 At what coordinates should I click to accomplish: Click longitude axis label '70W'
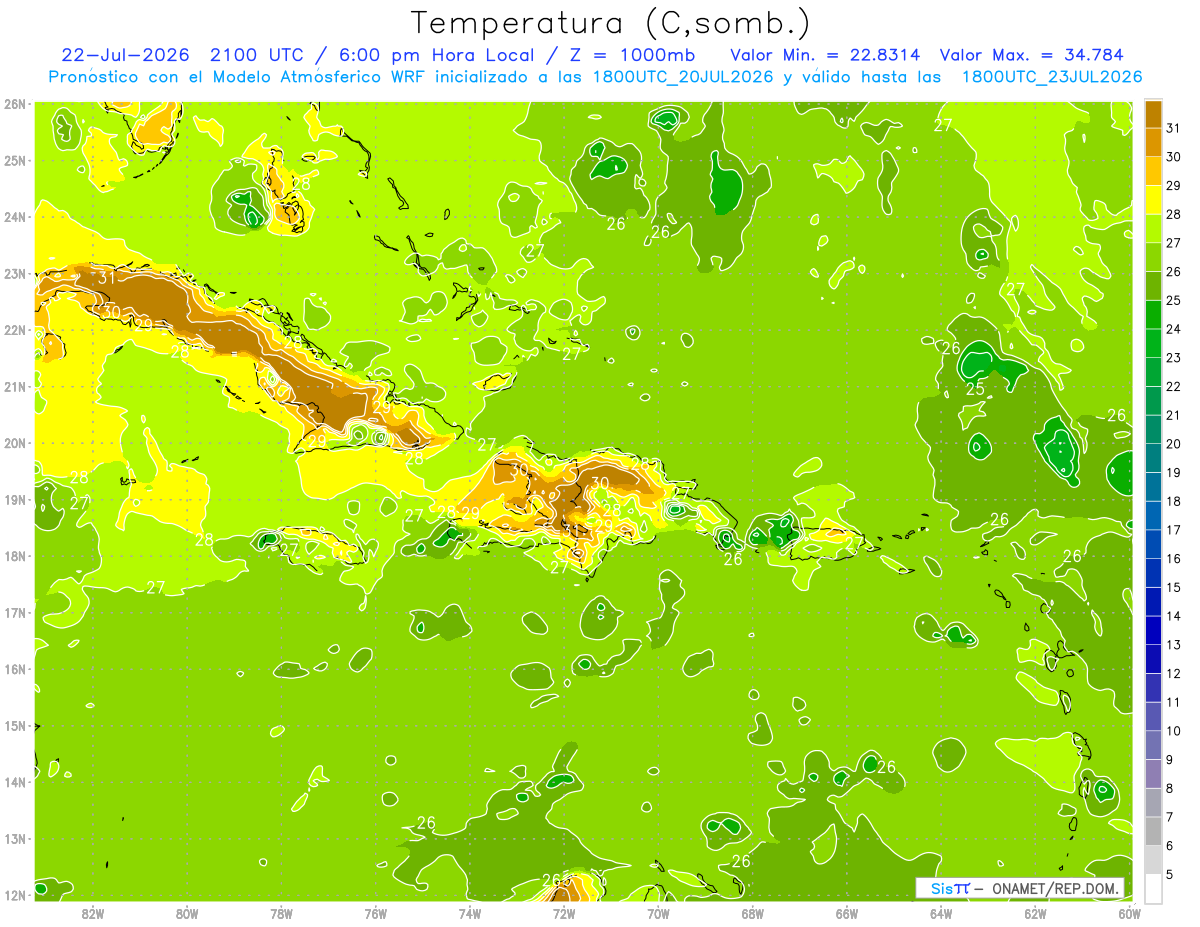click(x=658, y=913)
